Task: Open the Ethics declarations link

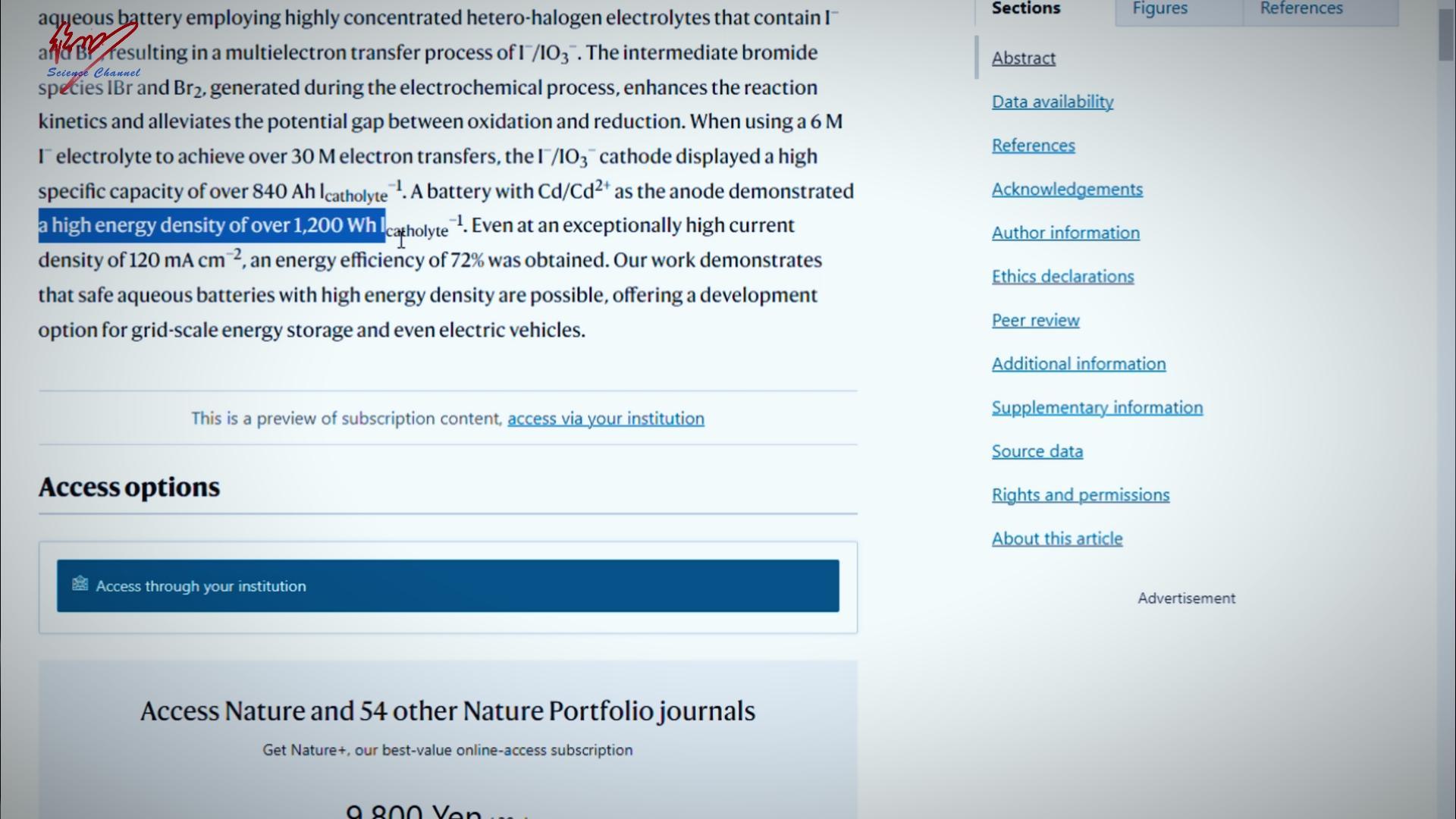Action: 1062,277
